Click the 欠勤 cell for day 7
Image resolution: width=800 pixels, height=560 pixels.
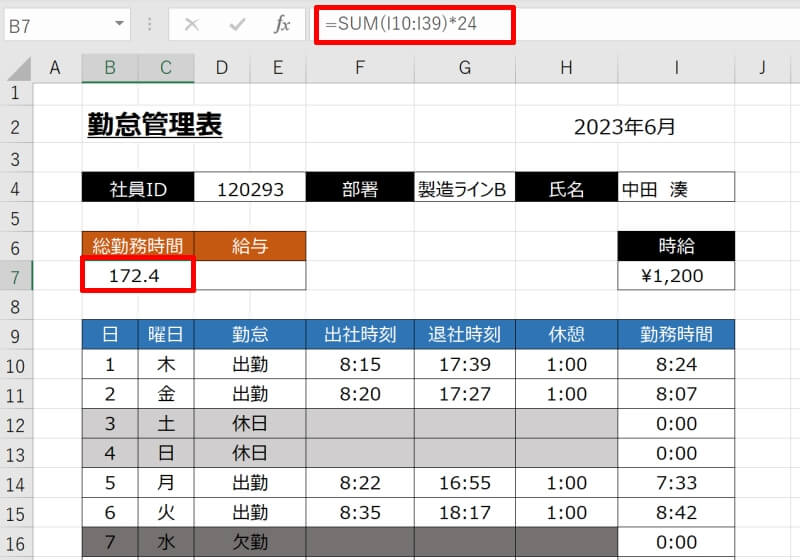(250, 542)
